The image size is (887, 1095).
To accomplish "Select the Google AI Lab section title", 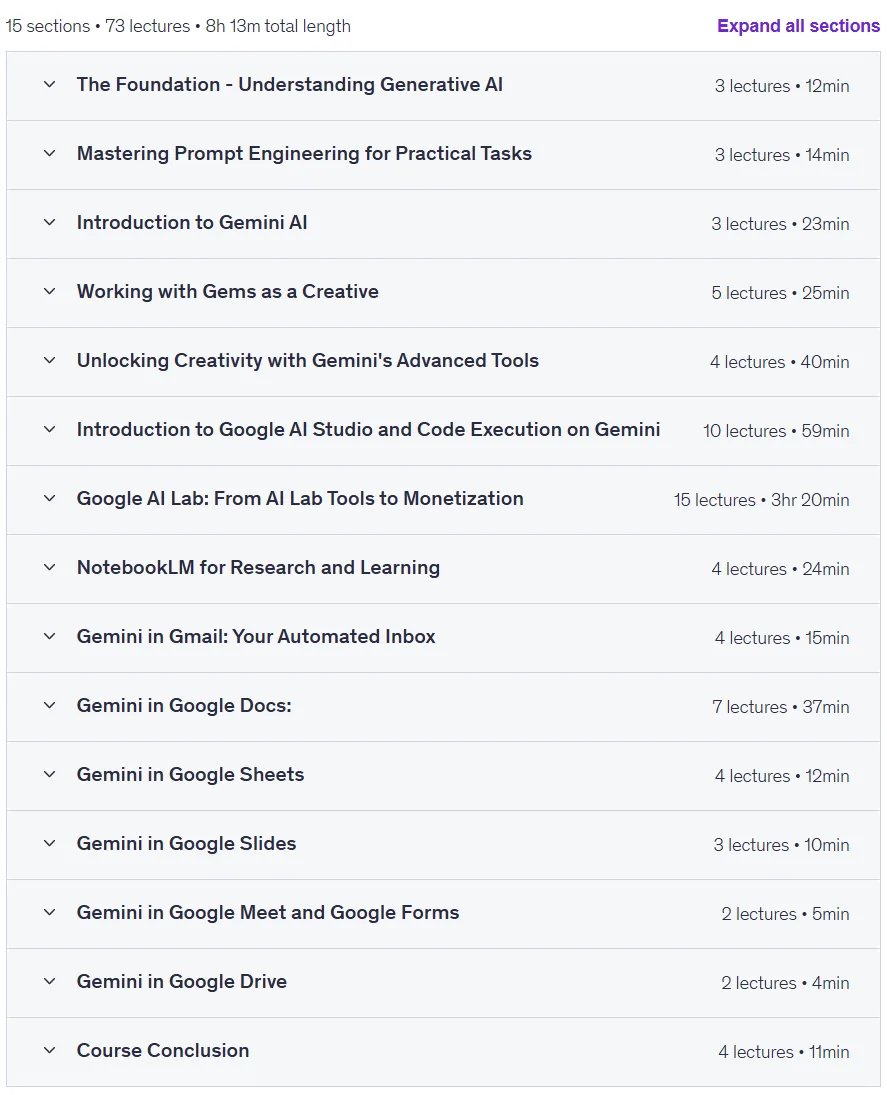I will (x=300, y=499).
